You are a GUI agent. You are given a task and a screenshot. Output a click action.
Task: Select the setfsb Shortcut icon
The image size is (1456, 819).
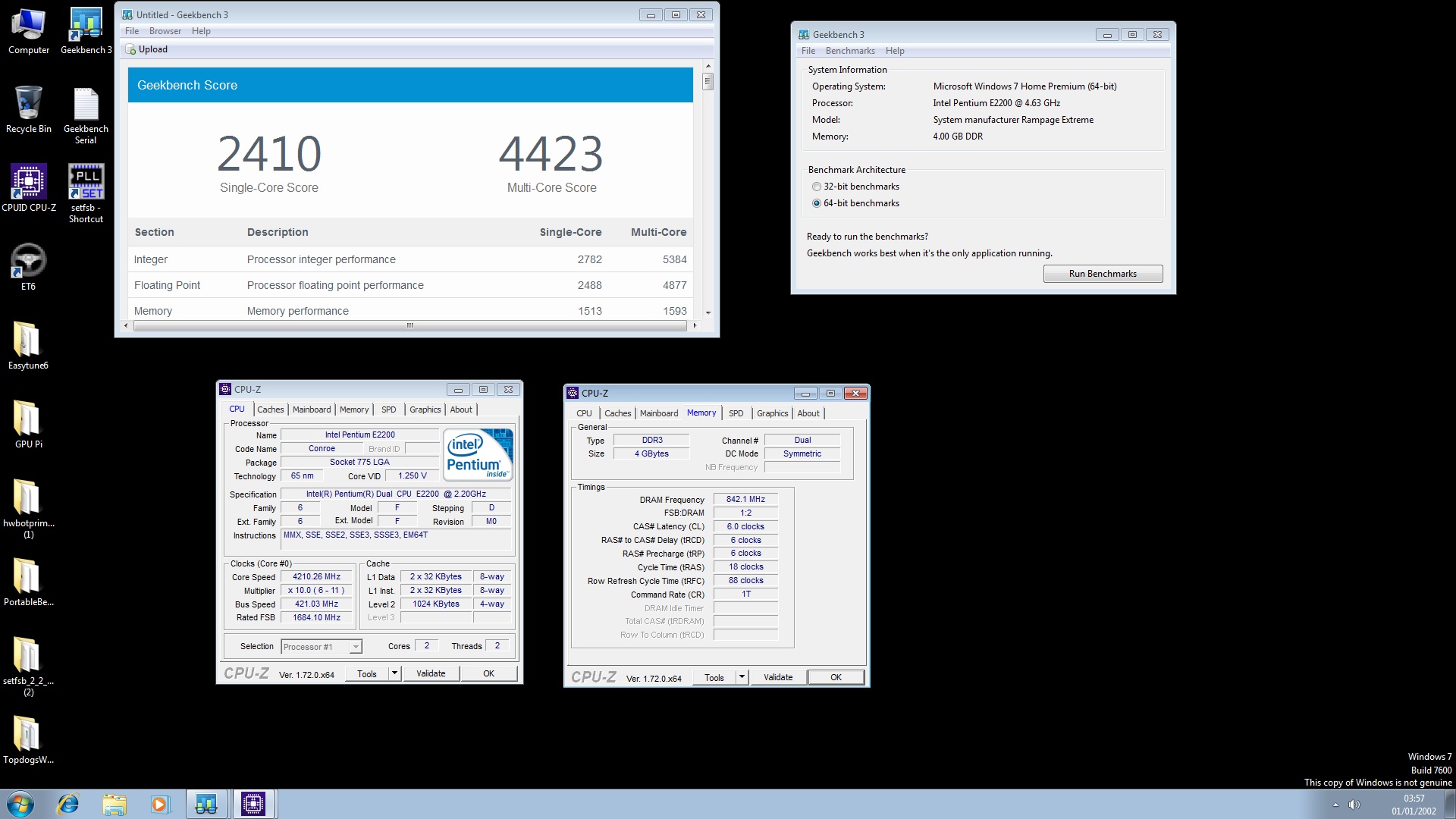click(x=86, y=193)
